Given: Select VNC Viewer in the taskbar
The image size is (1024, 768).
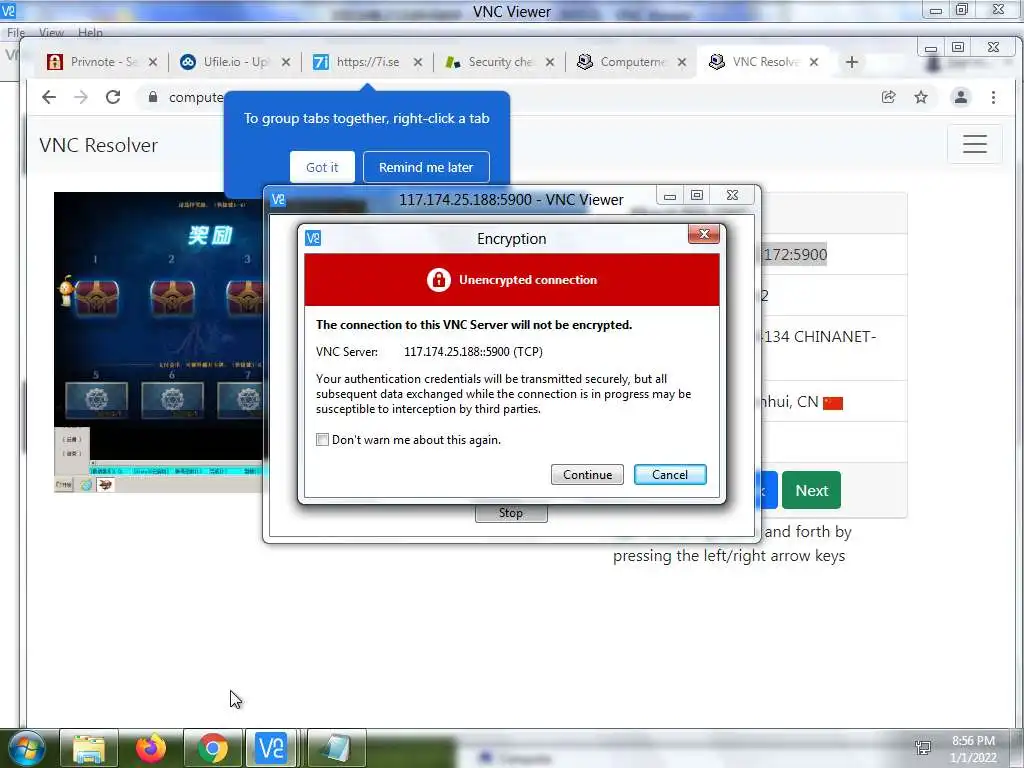Looking at the screenshot, I should [272, 748].
